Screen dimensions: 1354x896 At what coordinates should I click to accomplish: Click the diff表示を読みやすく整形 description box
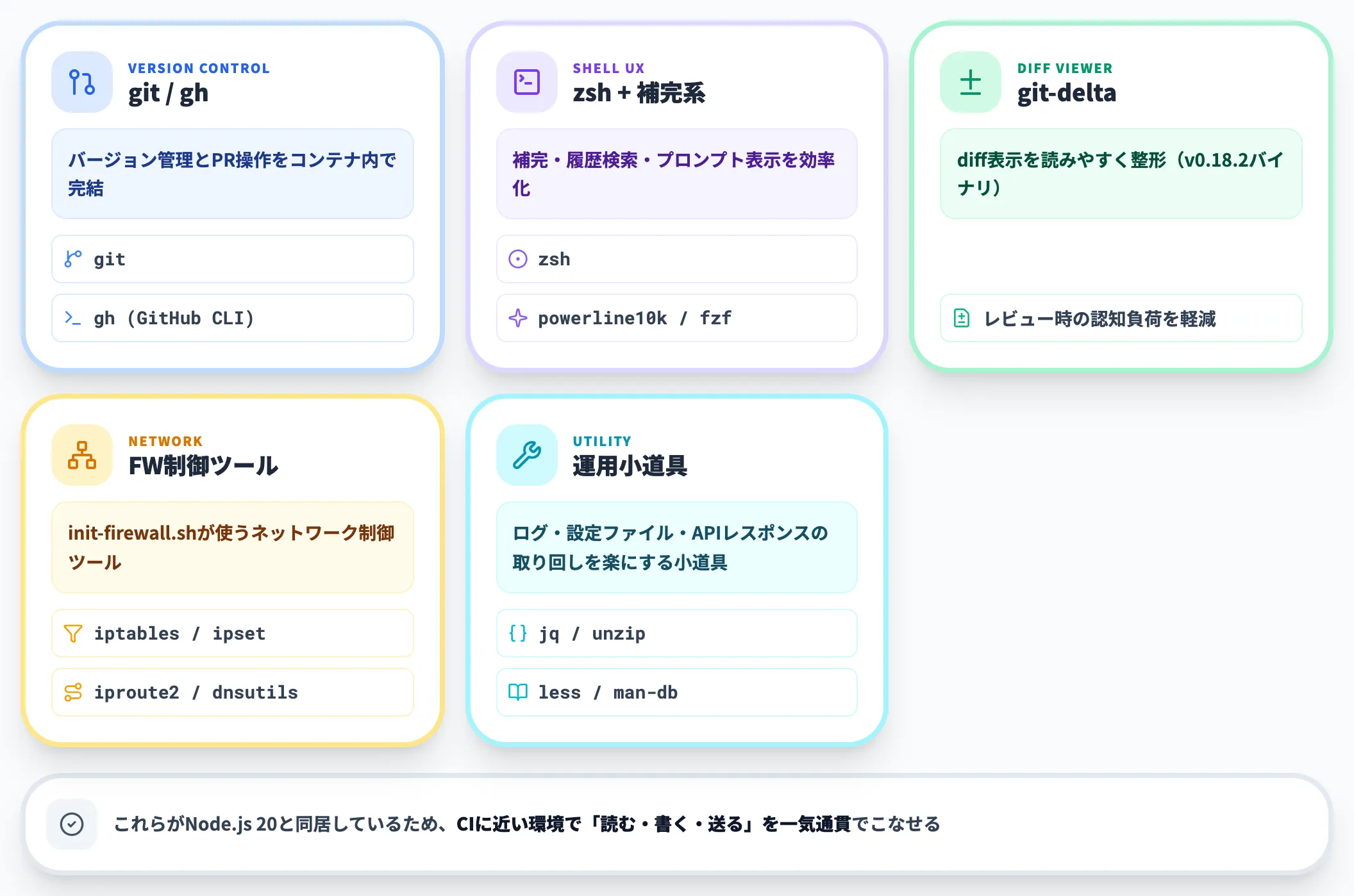click(x=1121, y=174)
